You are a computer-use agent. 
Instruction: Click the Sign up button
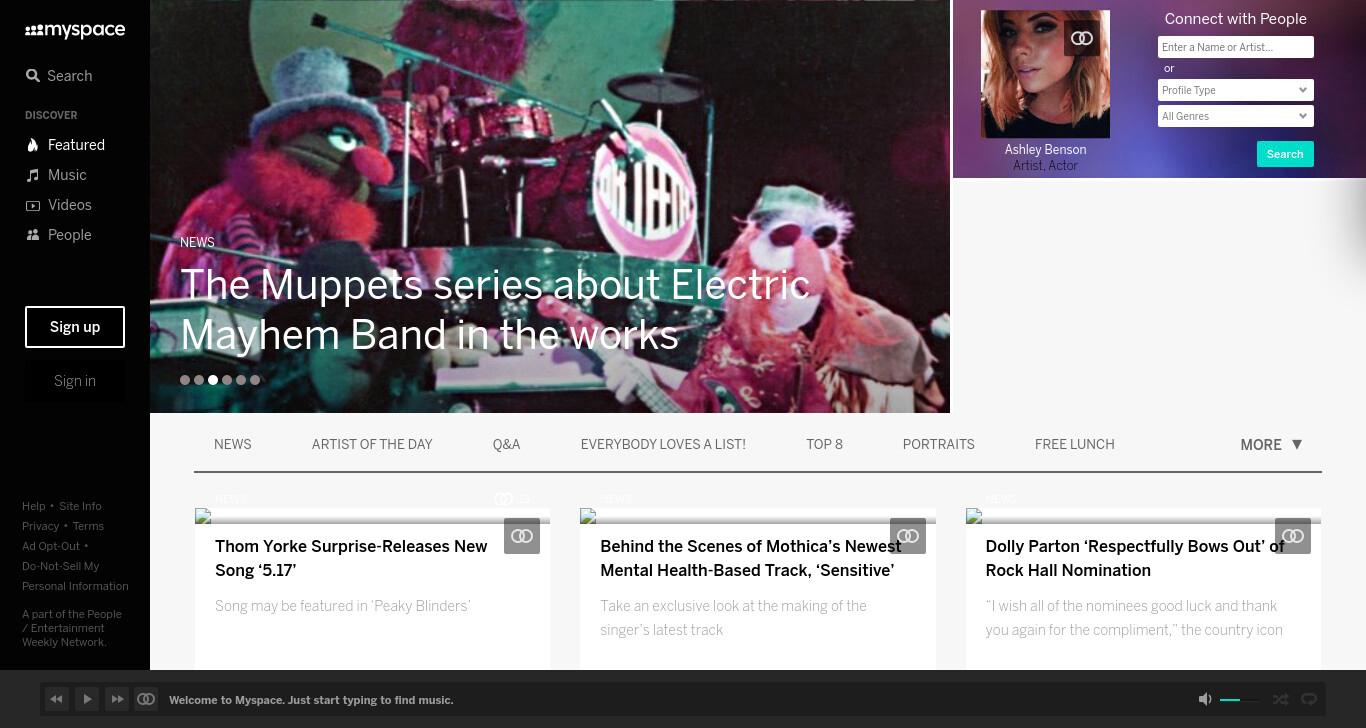pyautogui.click(x=75, y=327)
